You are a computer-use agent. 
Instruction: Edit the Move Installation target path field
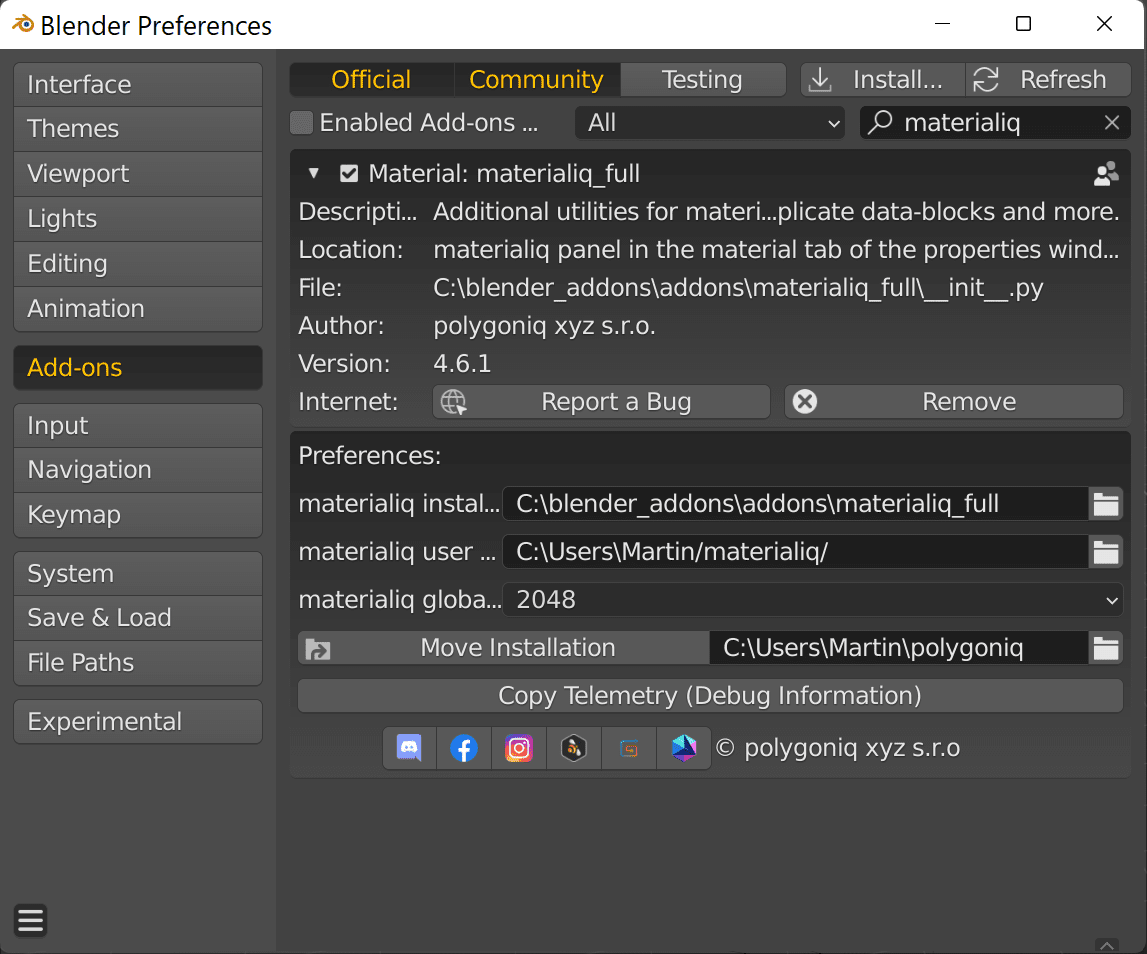[x=899, y=648]
